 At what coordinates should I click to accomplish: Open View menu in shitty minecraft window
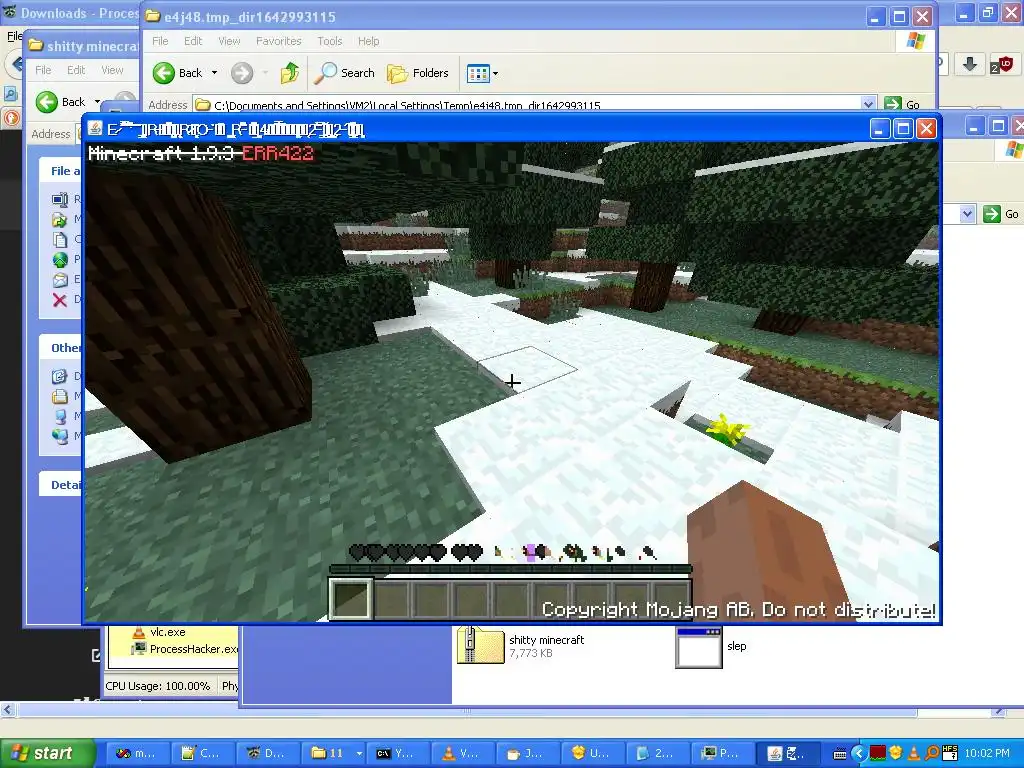coord(112,70)
